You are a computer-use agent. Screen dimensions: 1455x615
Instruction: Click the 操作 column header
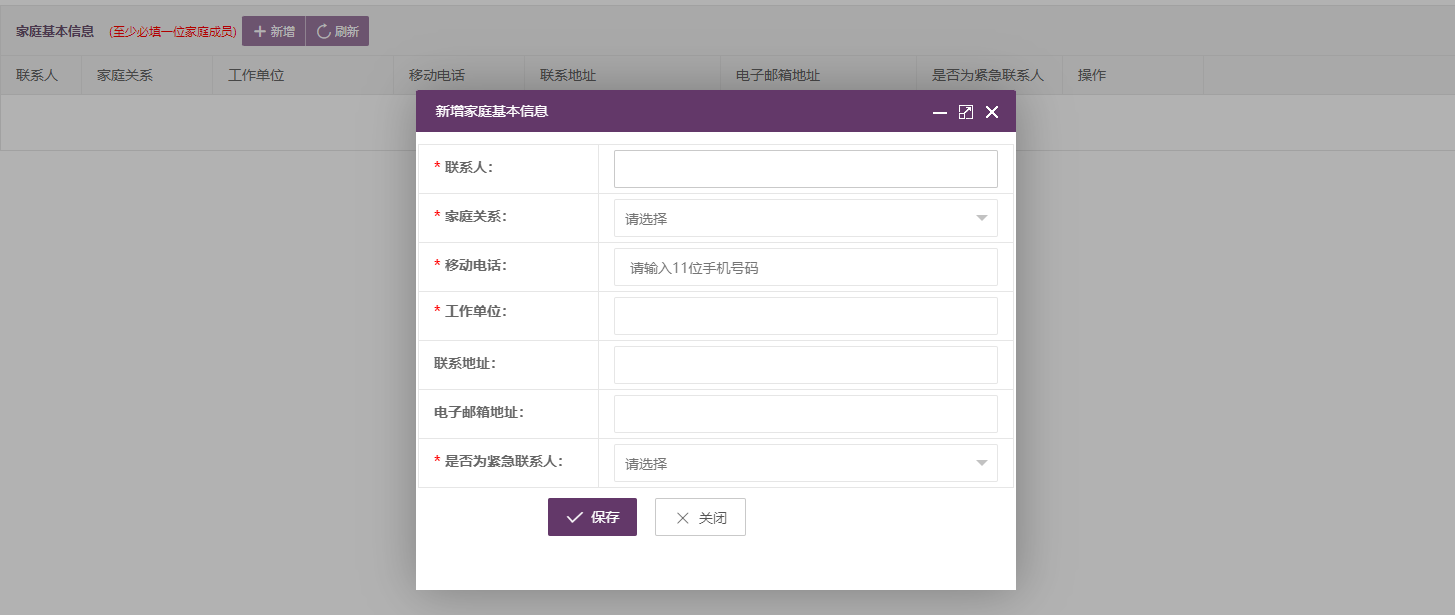point(1091,75)
